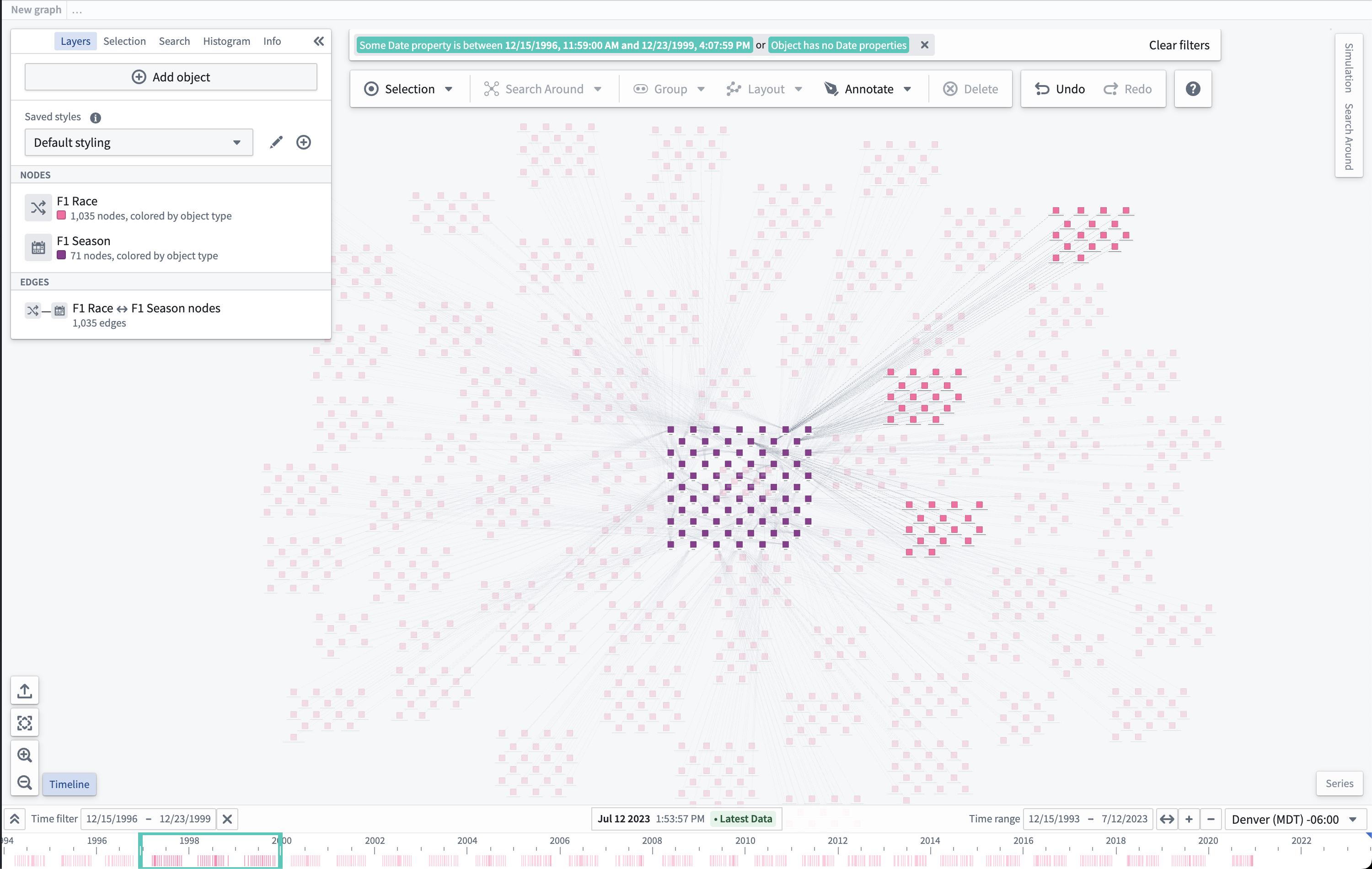The height and width of the screenshot is (869, 1372).
Task: Open the Layout dropdown
Action: click(x=764, y=89)
